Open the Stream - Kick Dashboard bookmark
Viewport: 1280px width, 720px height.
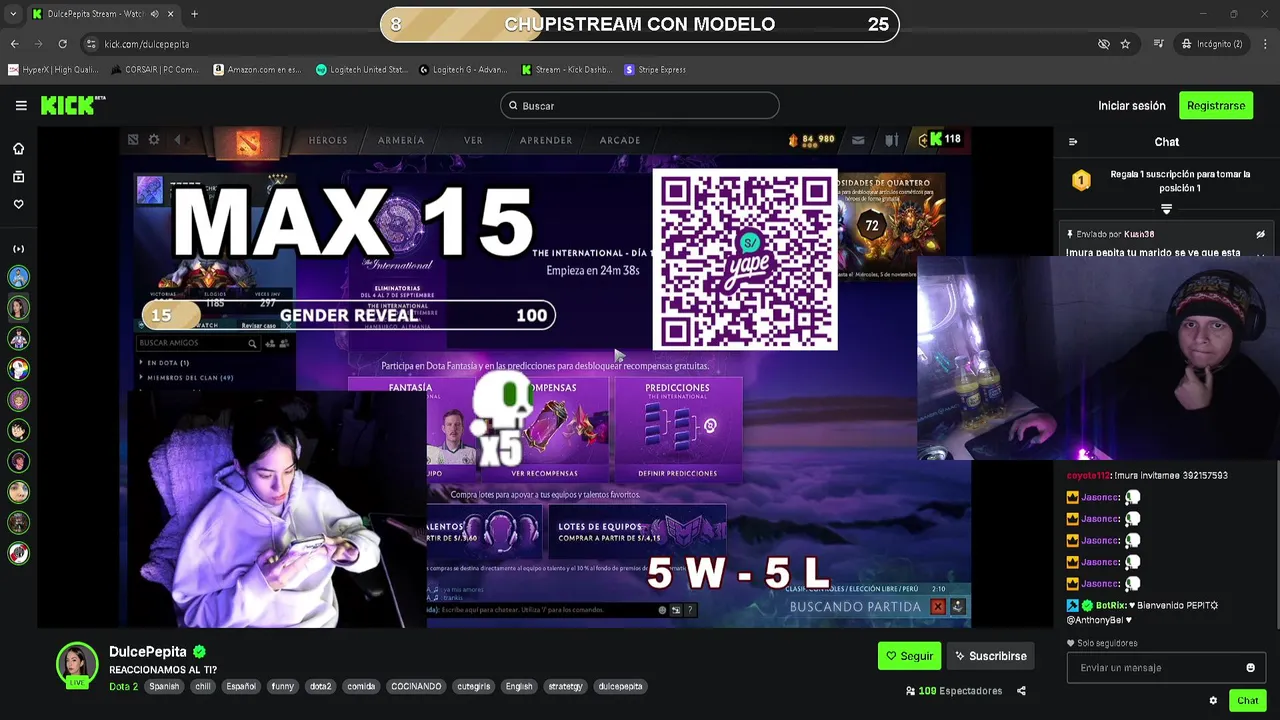568,70
